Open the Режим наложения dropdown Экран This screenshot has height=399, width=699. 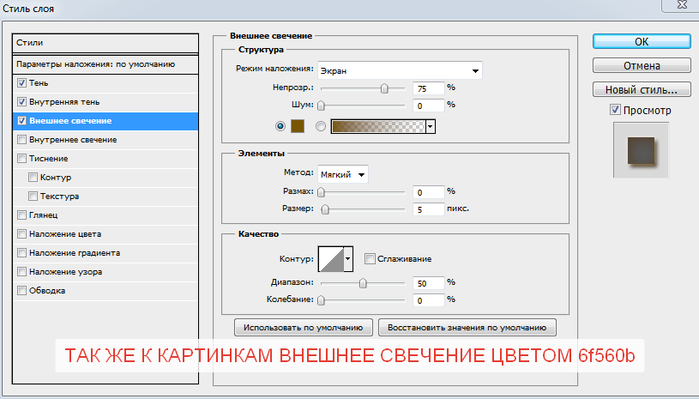click(x=400, y=70)
